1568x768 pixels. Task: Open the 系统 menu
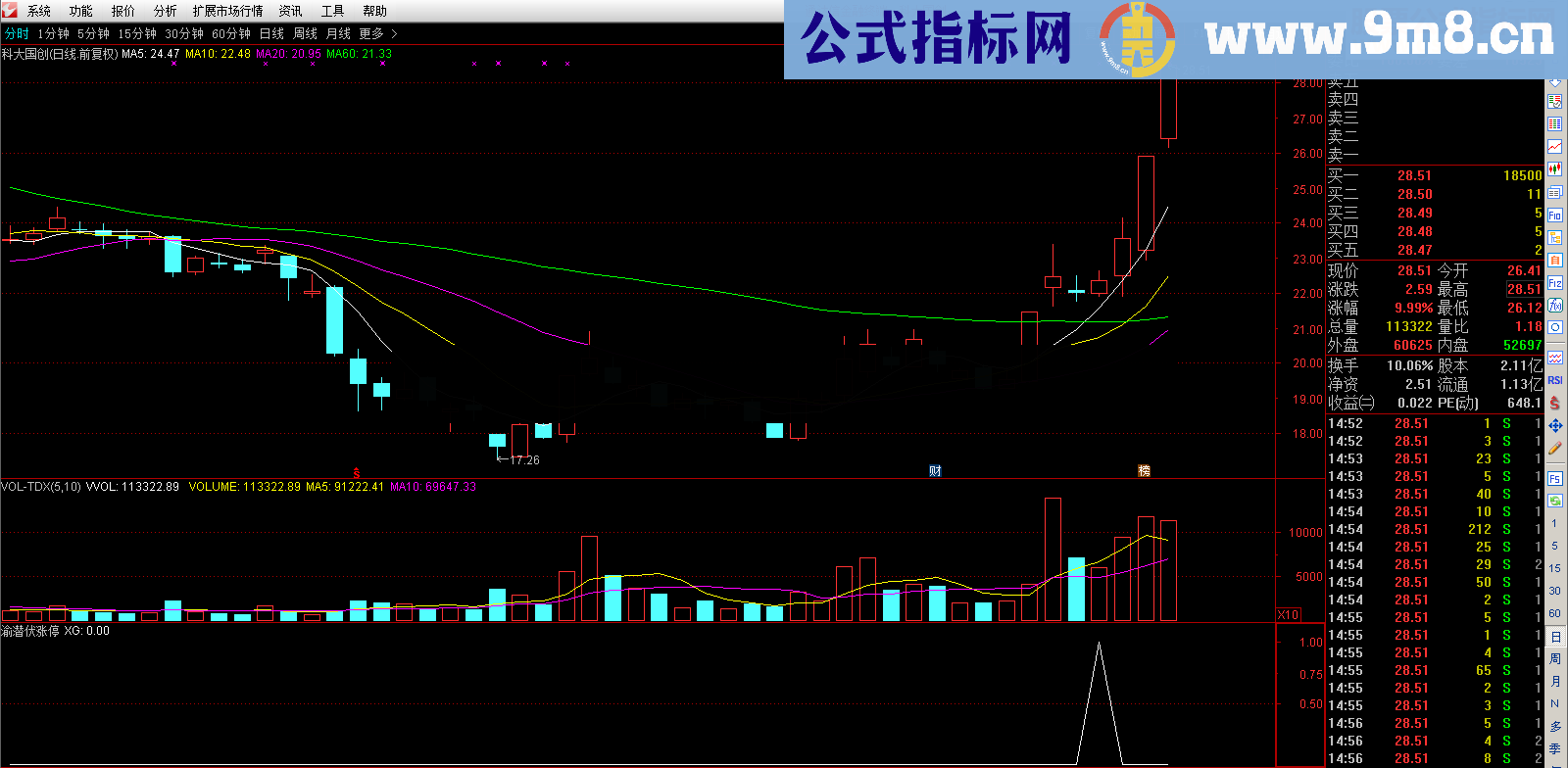(x=39, y=11)
